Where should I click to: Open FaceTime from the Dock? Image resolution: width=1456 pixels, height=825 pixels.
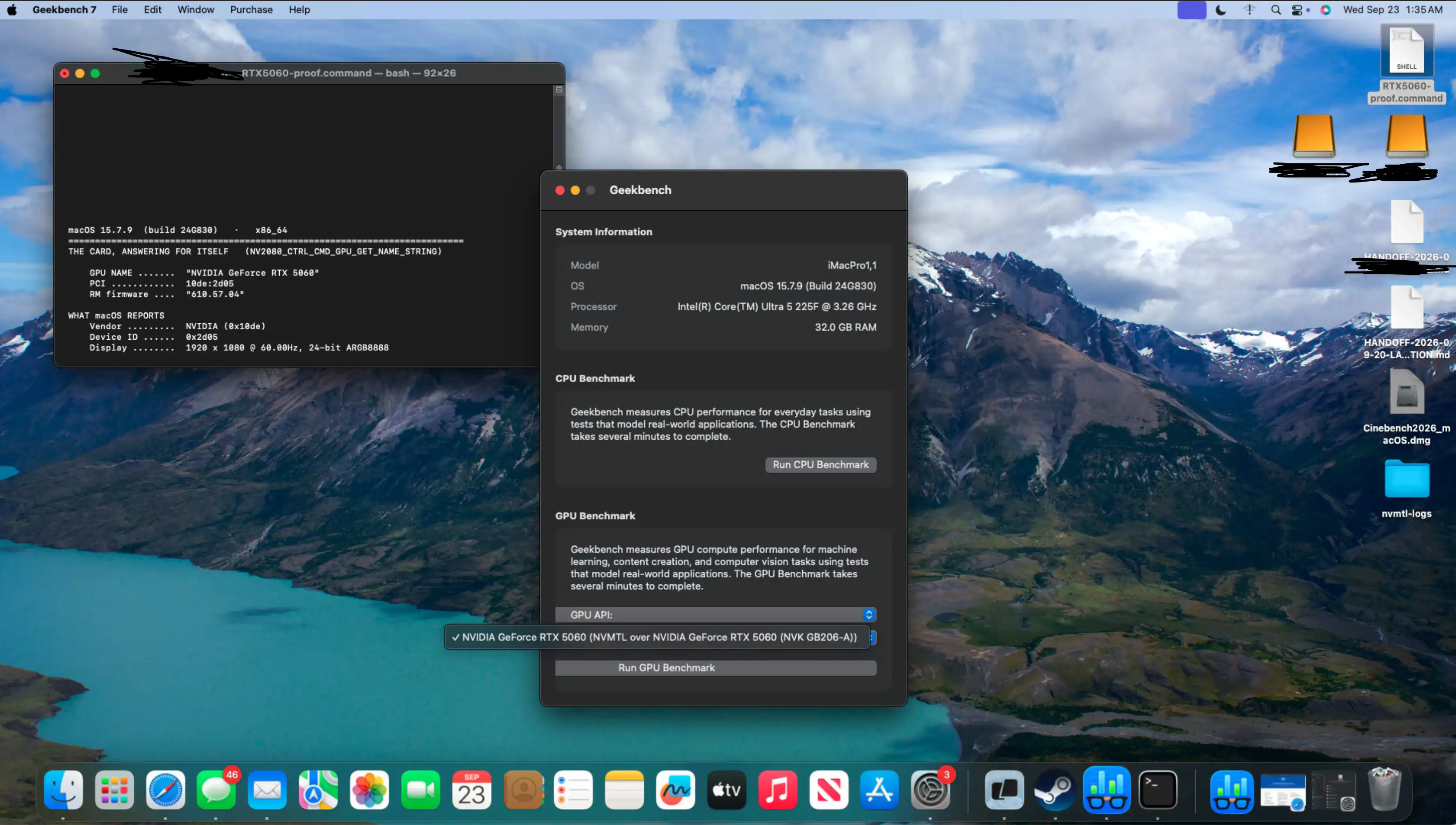tap(420, 789)
